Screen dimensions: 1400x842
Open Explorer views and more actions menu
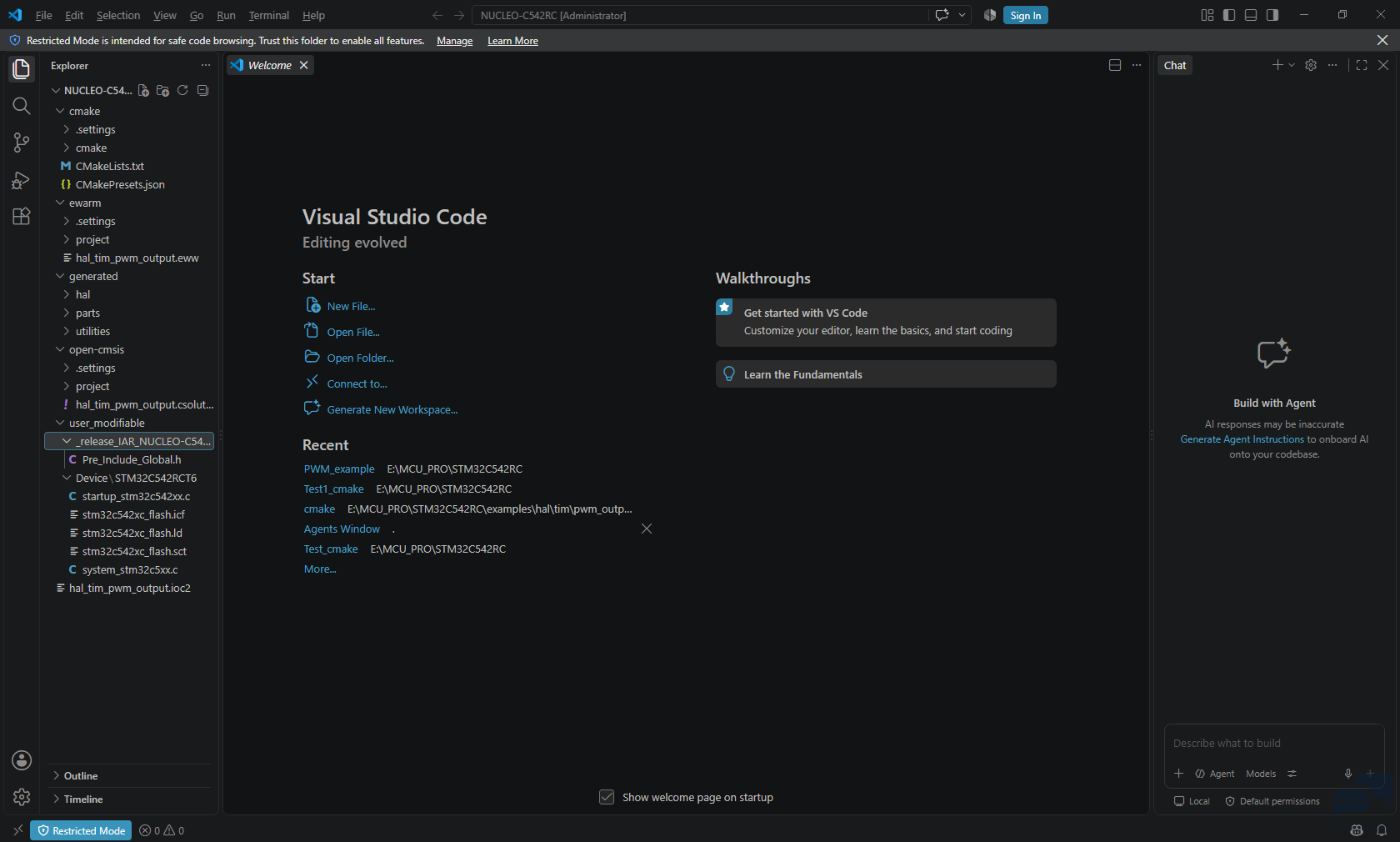point(206,65)
